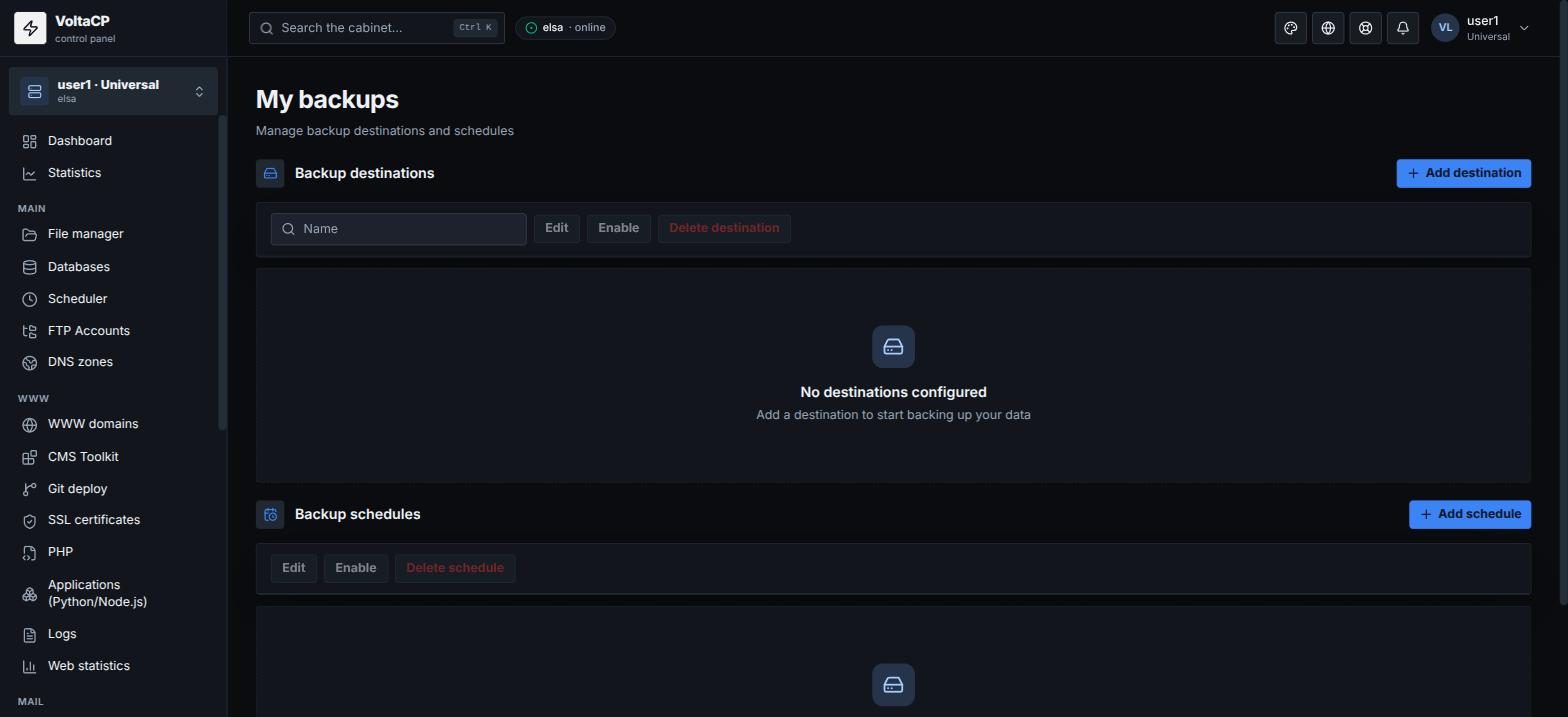Open the support lifebuoy icon
This screenshot has width=1568, height=717.
[x=1365, y=28]
